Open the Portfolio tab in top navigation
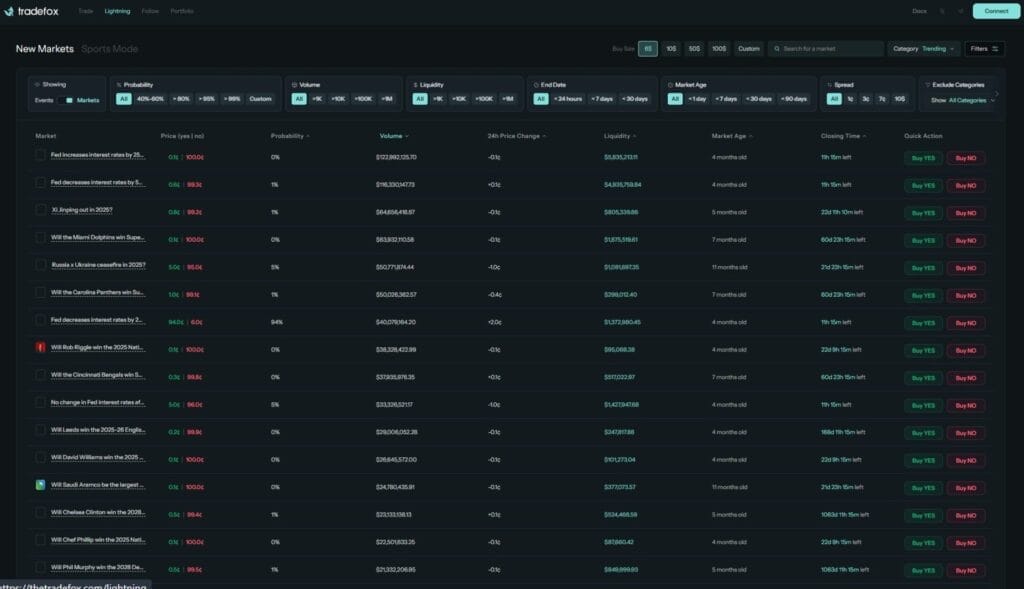This screenshot has height=589, width=1024. [182, 11]
